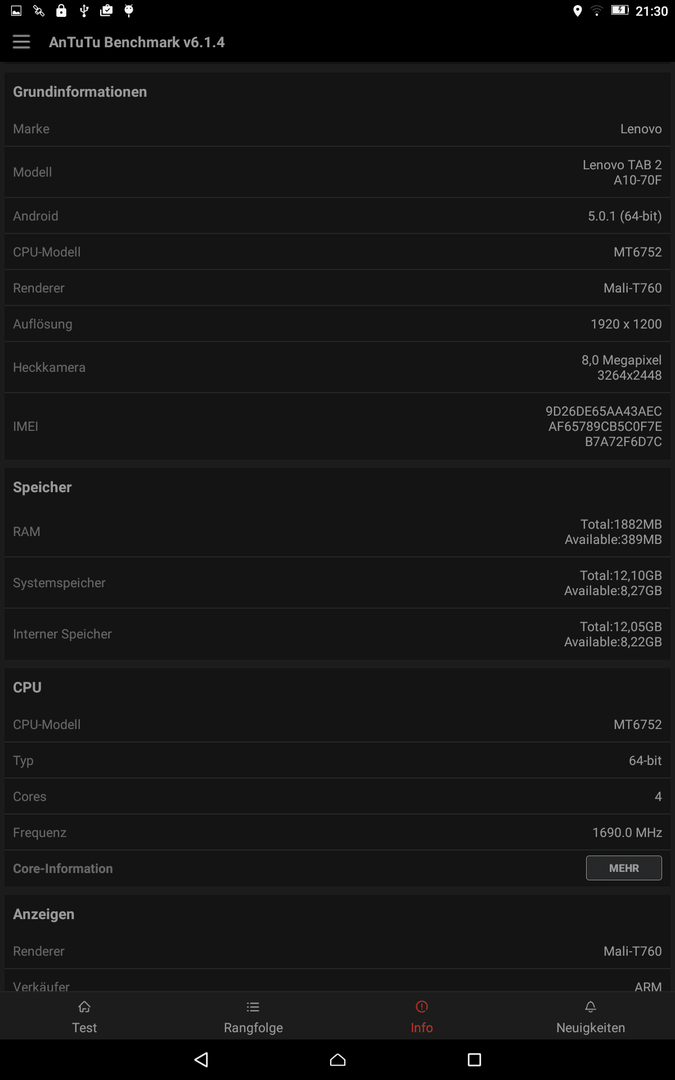Switch to the Neuigkeiten tab
Image resolution: width=675 pixels, height=1080 pixels.
point(590,1015)
